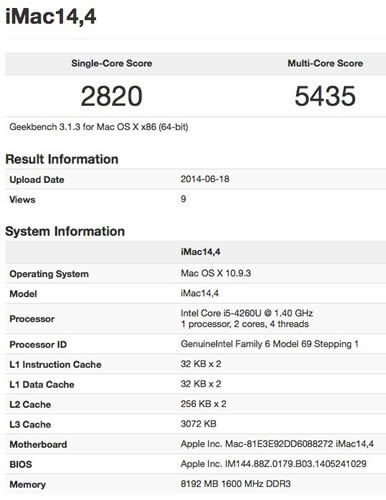Click the Model row label
Screen dimensions: 386x500
[x=23, y=294]
